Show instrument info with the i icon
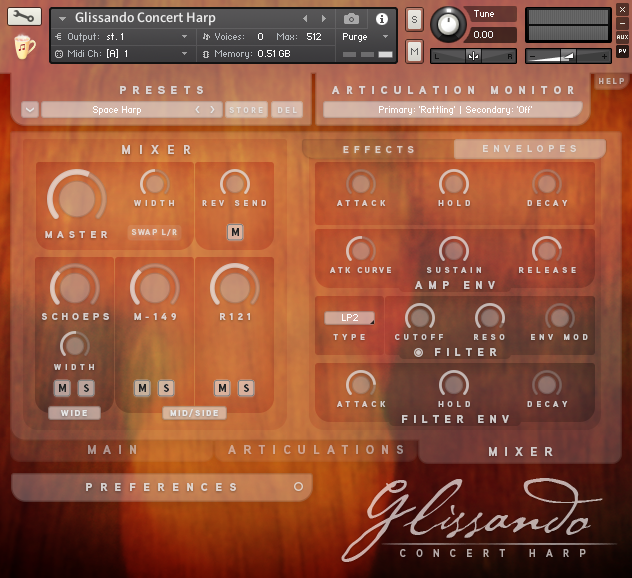 (x=382, y=19)
